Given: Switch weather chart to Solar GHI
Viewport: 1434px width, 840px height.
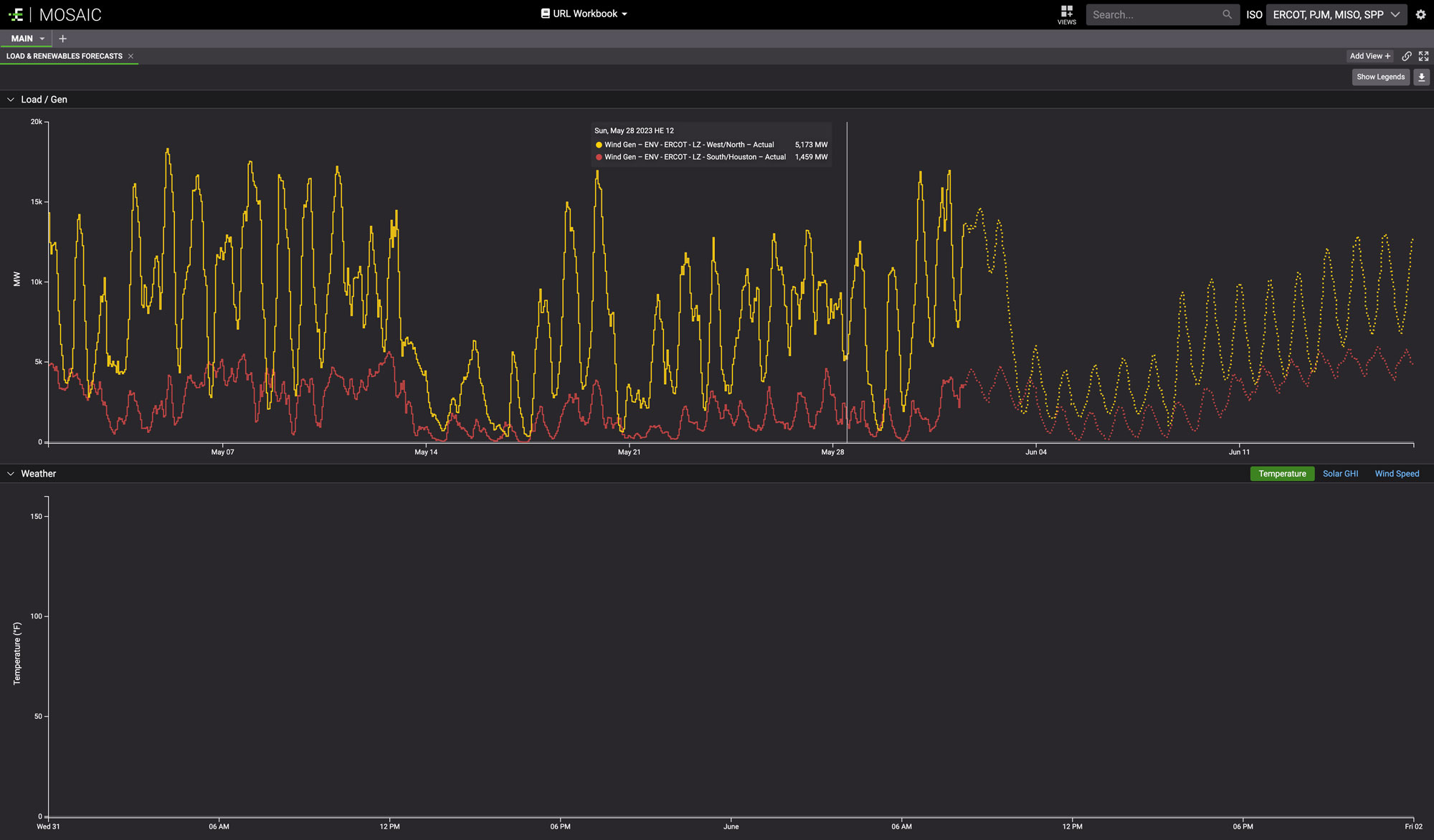Looking at the screenshot, I should tap(1340, 474).
